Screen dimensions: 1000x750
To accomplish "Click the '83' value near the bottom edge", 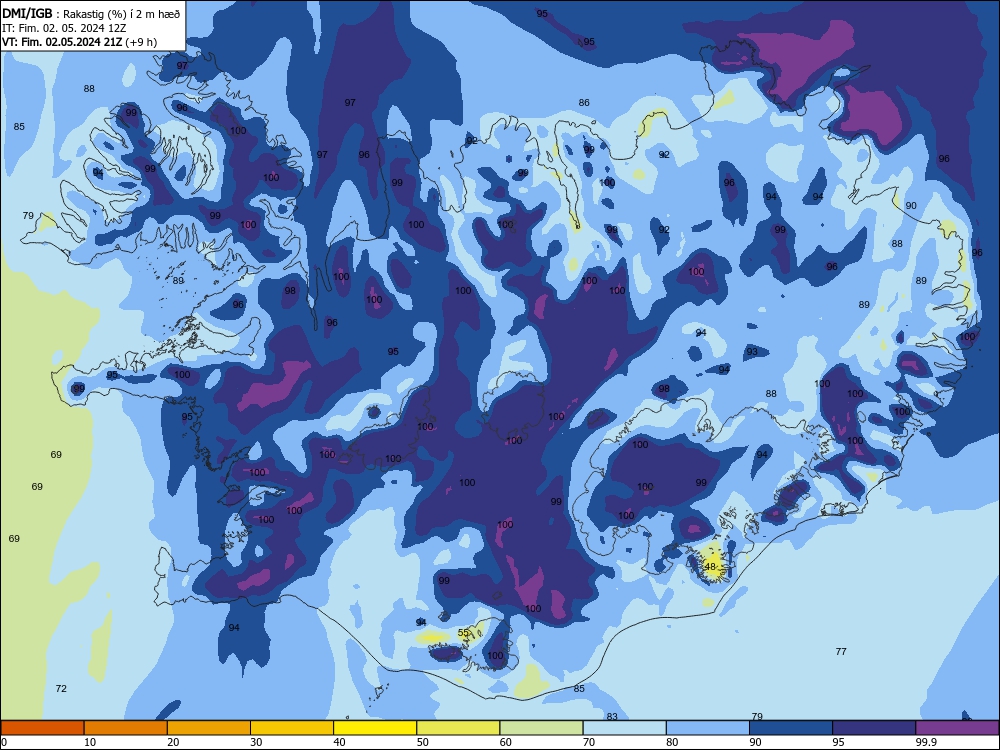I will (x=612, y=716).
